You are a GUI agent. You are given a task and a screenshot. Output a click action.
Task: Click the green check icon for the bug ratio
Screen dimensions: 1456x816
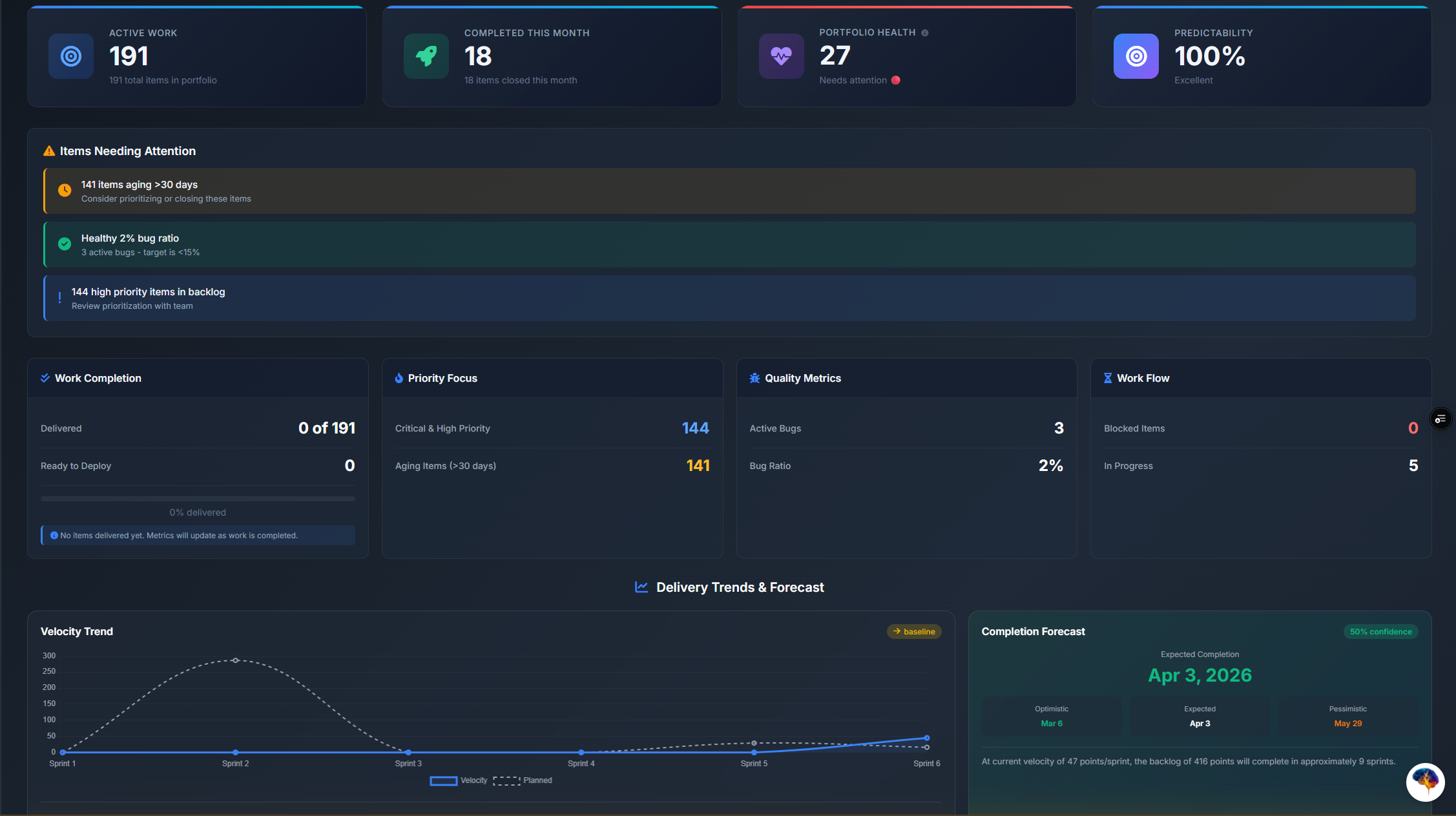point(65,244)
